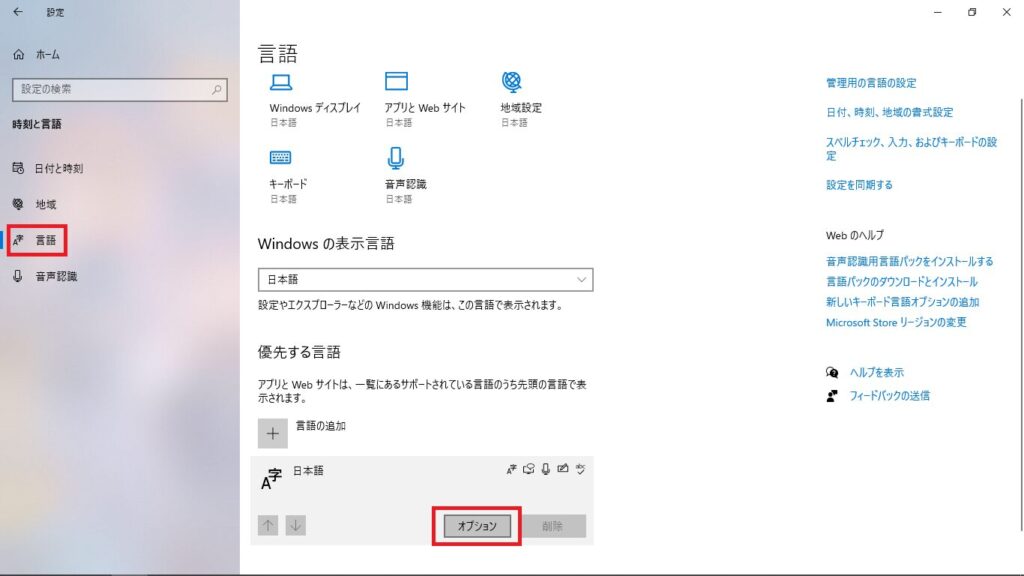Minimize the Settings window

tap(938, 12)
